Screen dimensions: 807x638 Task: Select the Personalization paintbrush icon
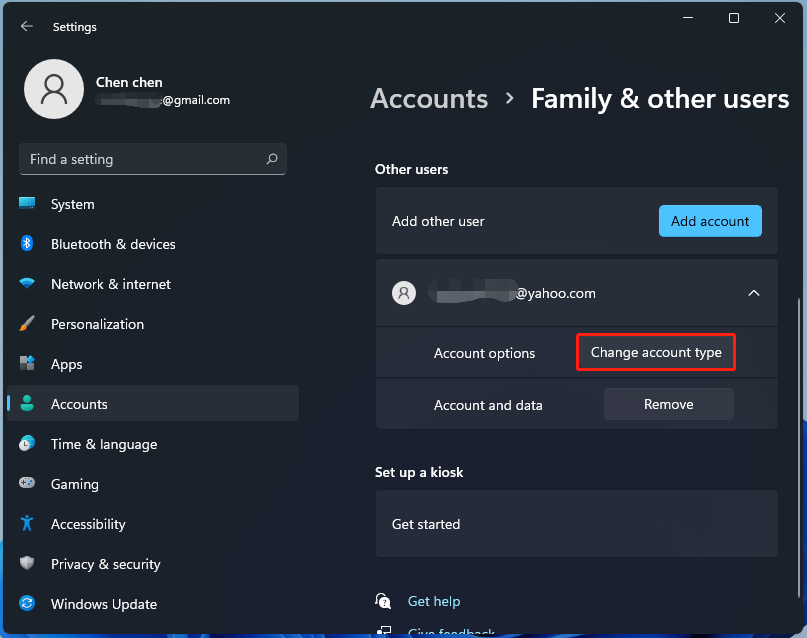point(27,324)
